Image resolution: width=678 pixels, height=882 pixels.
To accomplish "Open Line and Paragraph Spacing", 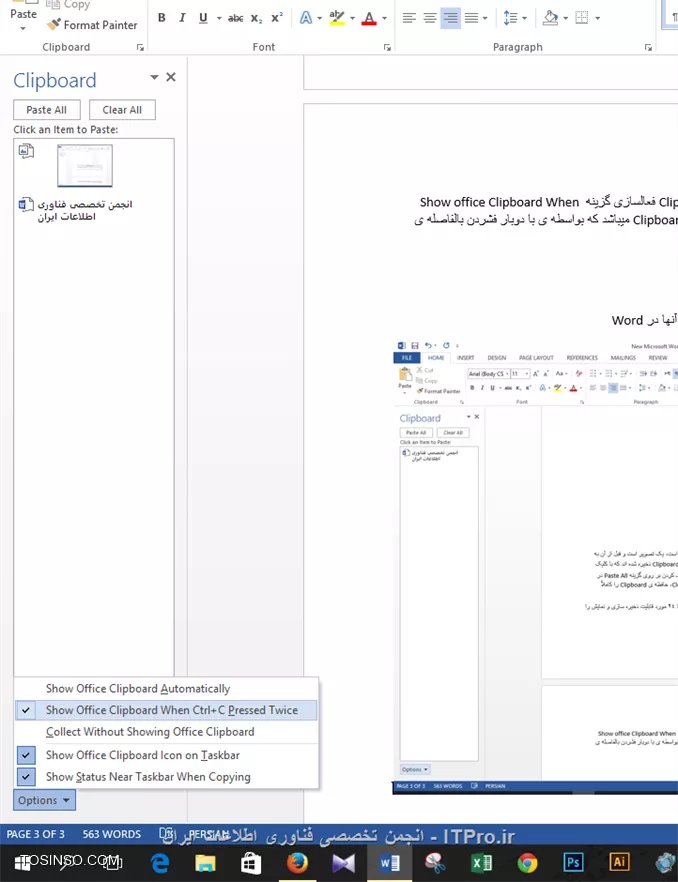I will click(x=510, y=18).
